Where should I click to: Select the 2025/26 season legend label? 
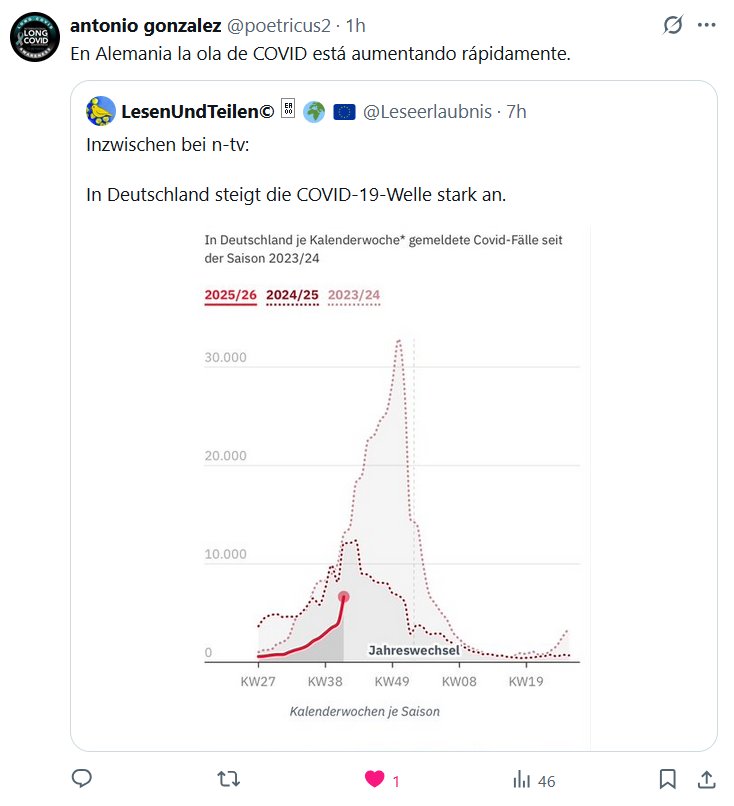[230, 296]
